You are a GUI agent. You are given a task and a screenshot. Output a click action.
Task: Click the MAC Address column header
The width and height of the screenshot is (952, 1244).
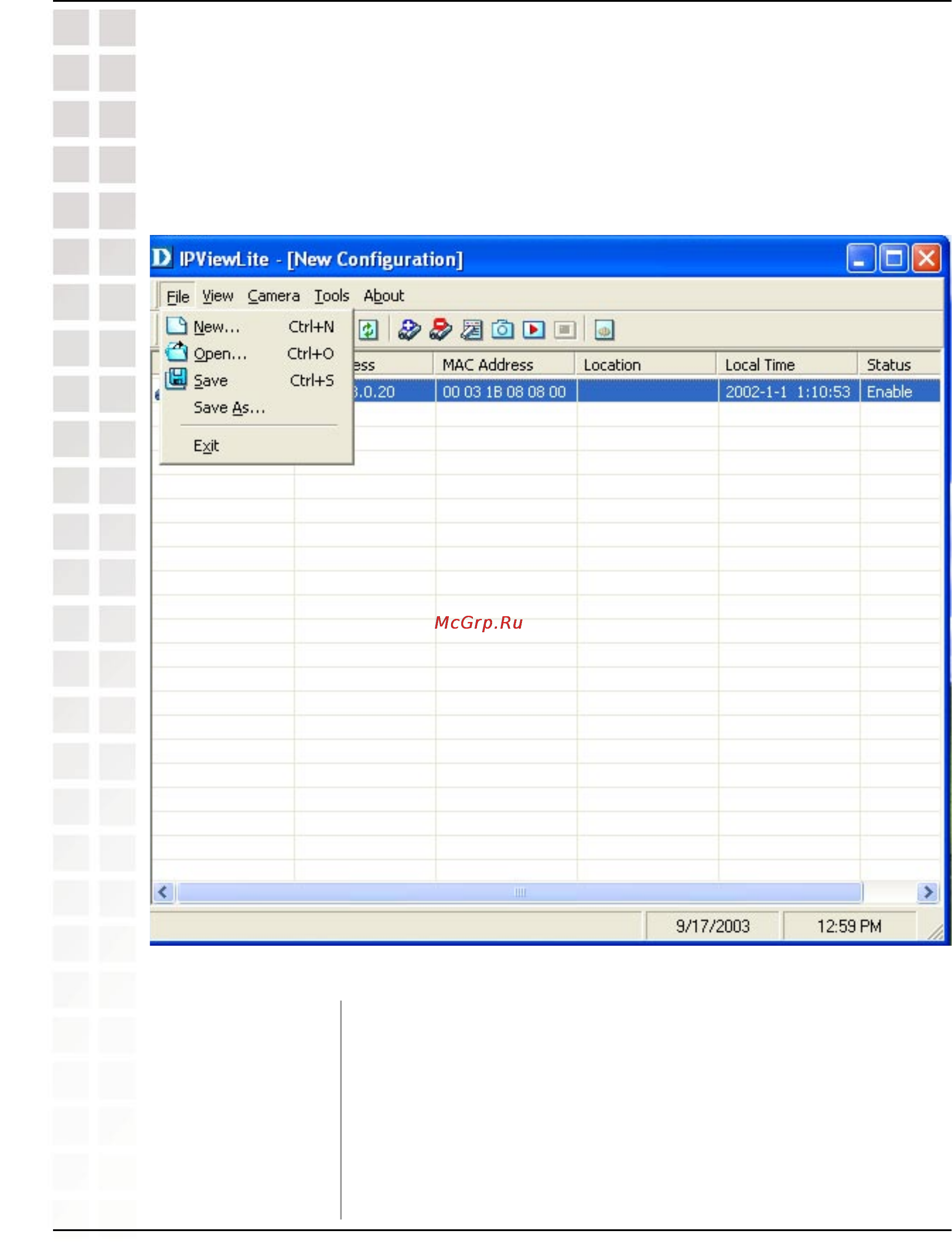505,364
